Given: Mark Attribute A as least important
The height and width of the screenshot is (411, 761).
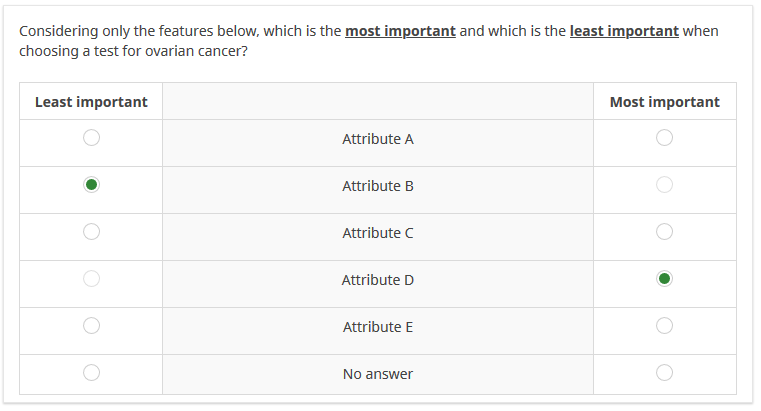Looking at the screenshot, I should (91, 138).
